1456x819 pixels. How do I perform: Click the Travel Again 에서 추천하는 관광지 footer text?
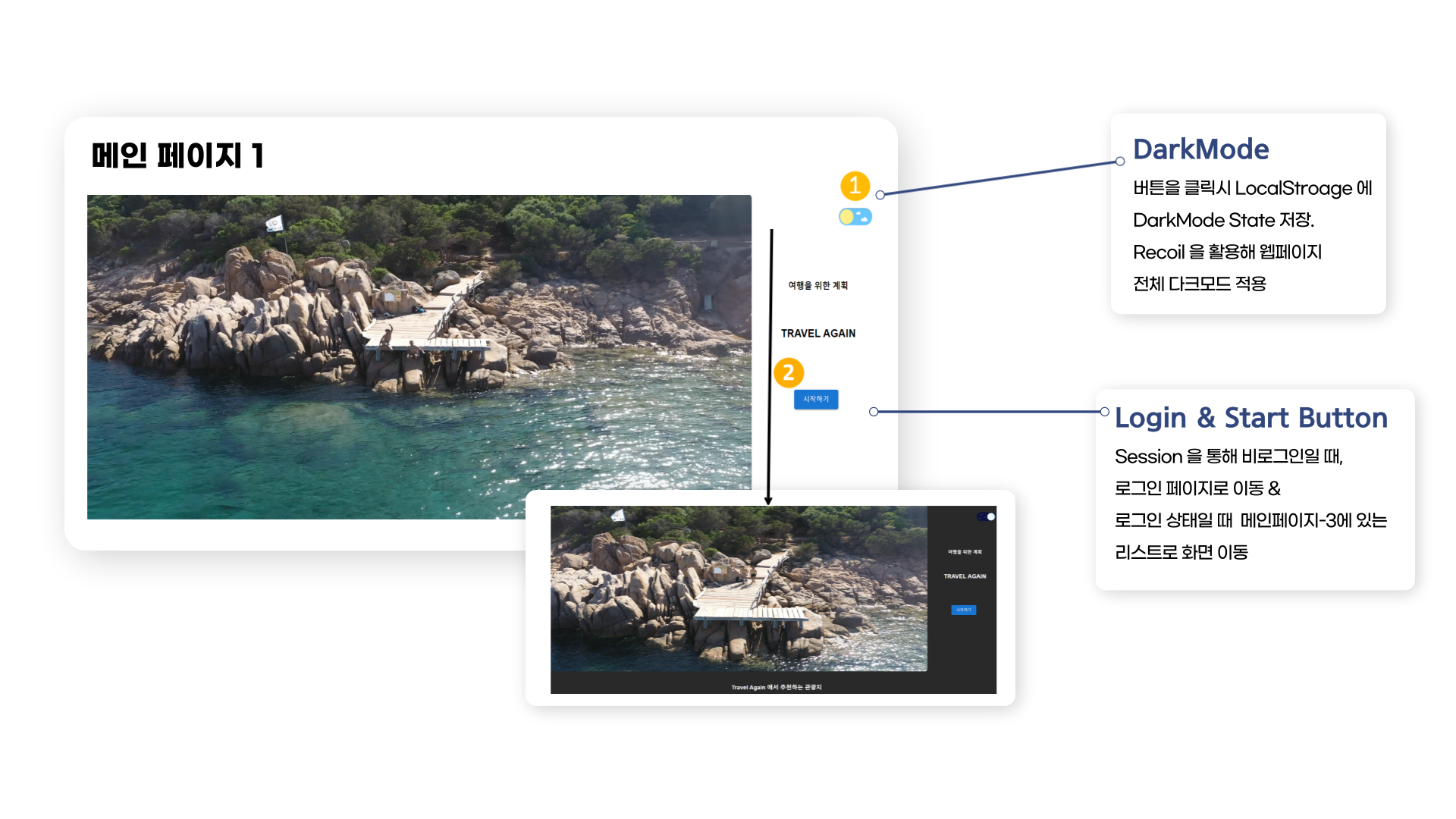click(776, 687)
